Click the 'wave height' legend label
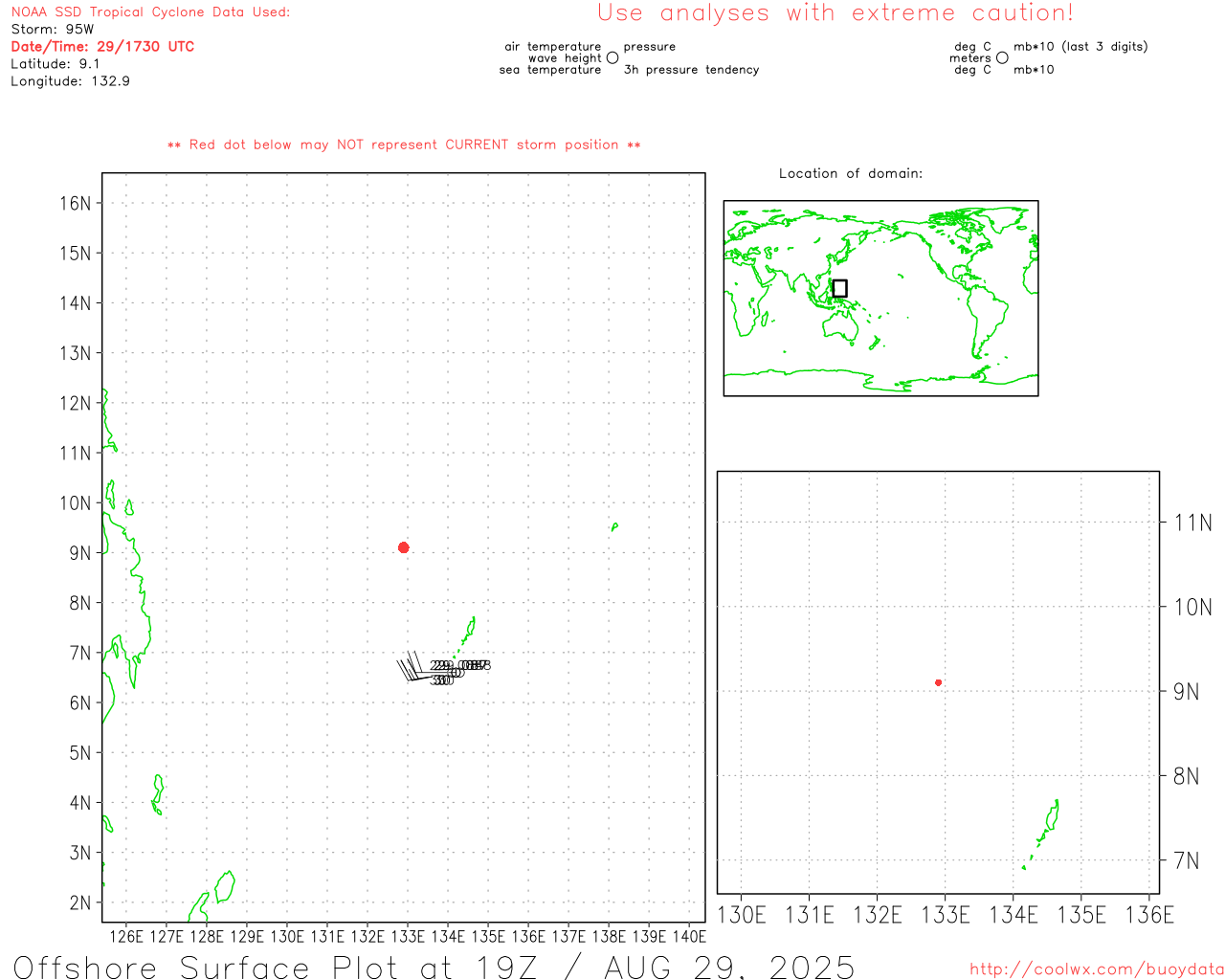The image size is (1225, 980). [565, 58]
